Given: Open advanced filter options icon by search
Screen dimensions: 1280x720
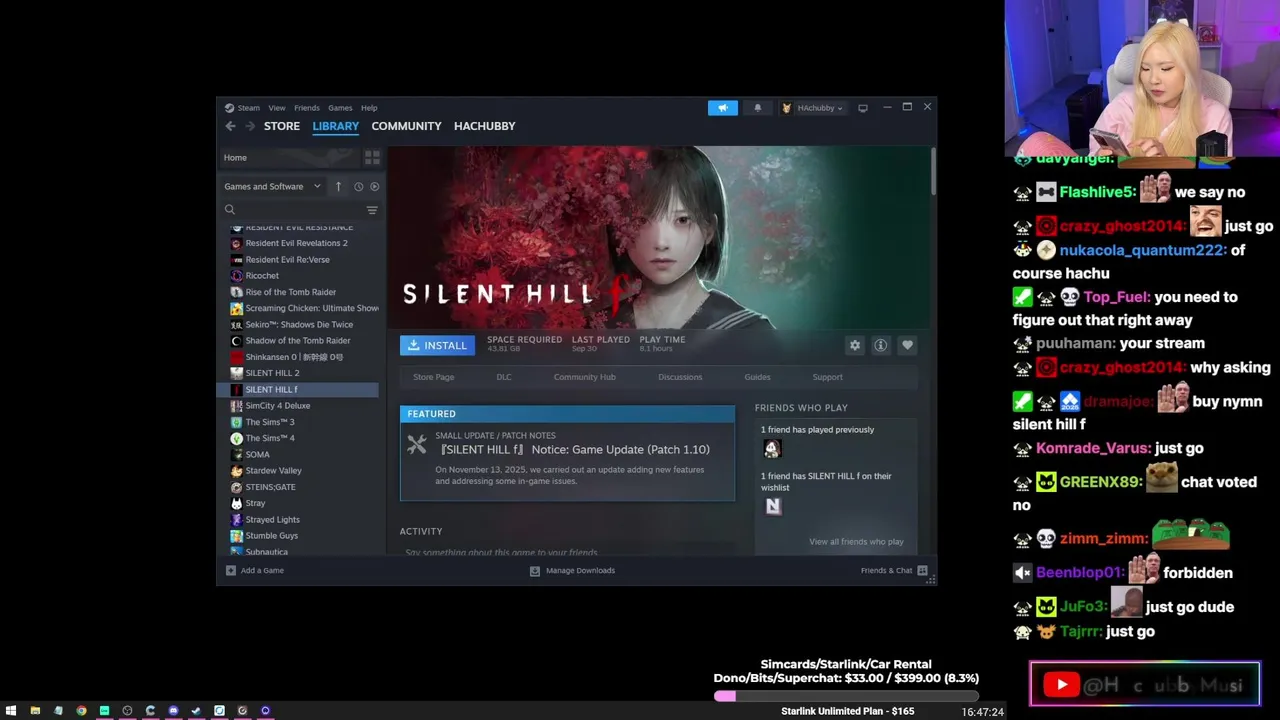Looking at the screenshot, I should (x=372, y=210).
